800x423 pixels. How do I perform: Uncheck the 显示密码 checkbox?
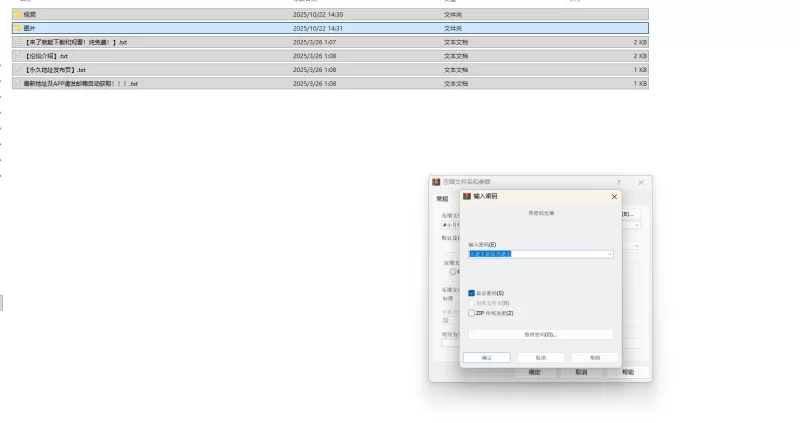(472, 293)
